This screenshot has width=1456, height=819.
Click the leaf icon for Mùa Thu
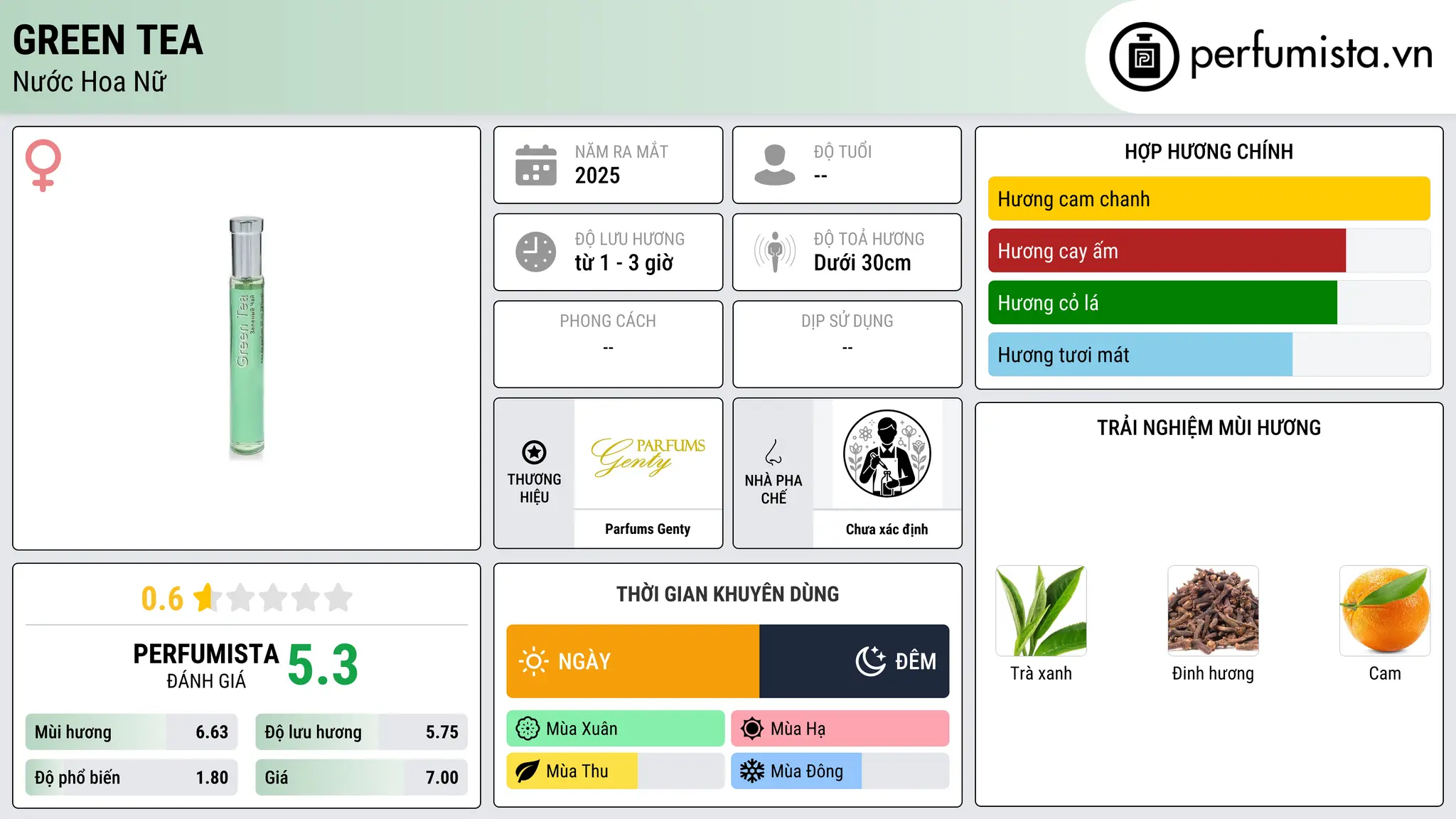pos(528,771)
